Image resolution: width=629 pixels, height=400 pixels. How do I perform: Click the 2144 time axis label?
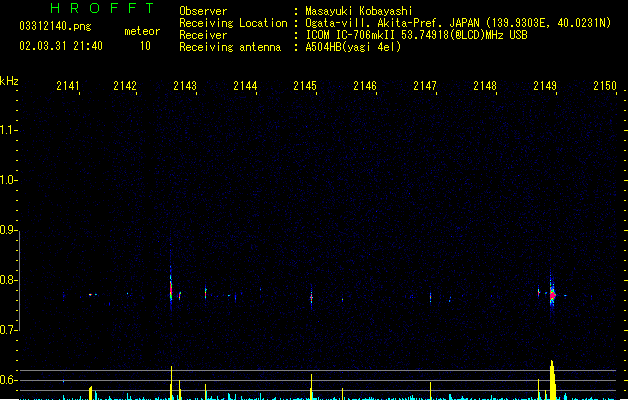click(x=245, y=86)
